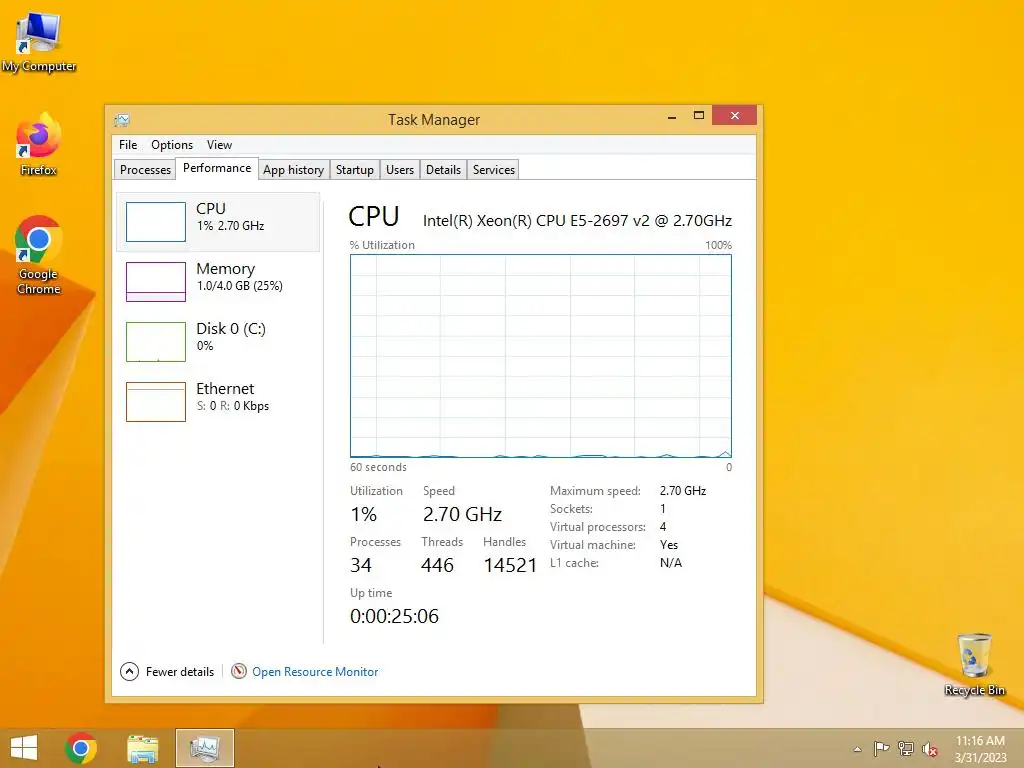Open File Explorer from taskbar
The width and height of the screenshot is (1024, 768).
142,748
